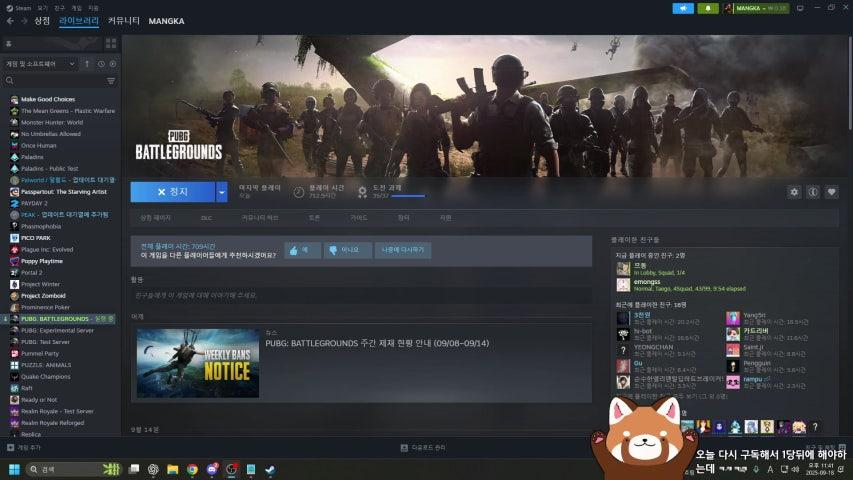Click the main page vertical scrollbar

click(x=850, y=82)
